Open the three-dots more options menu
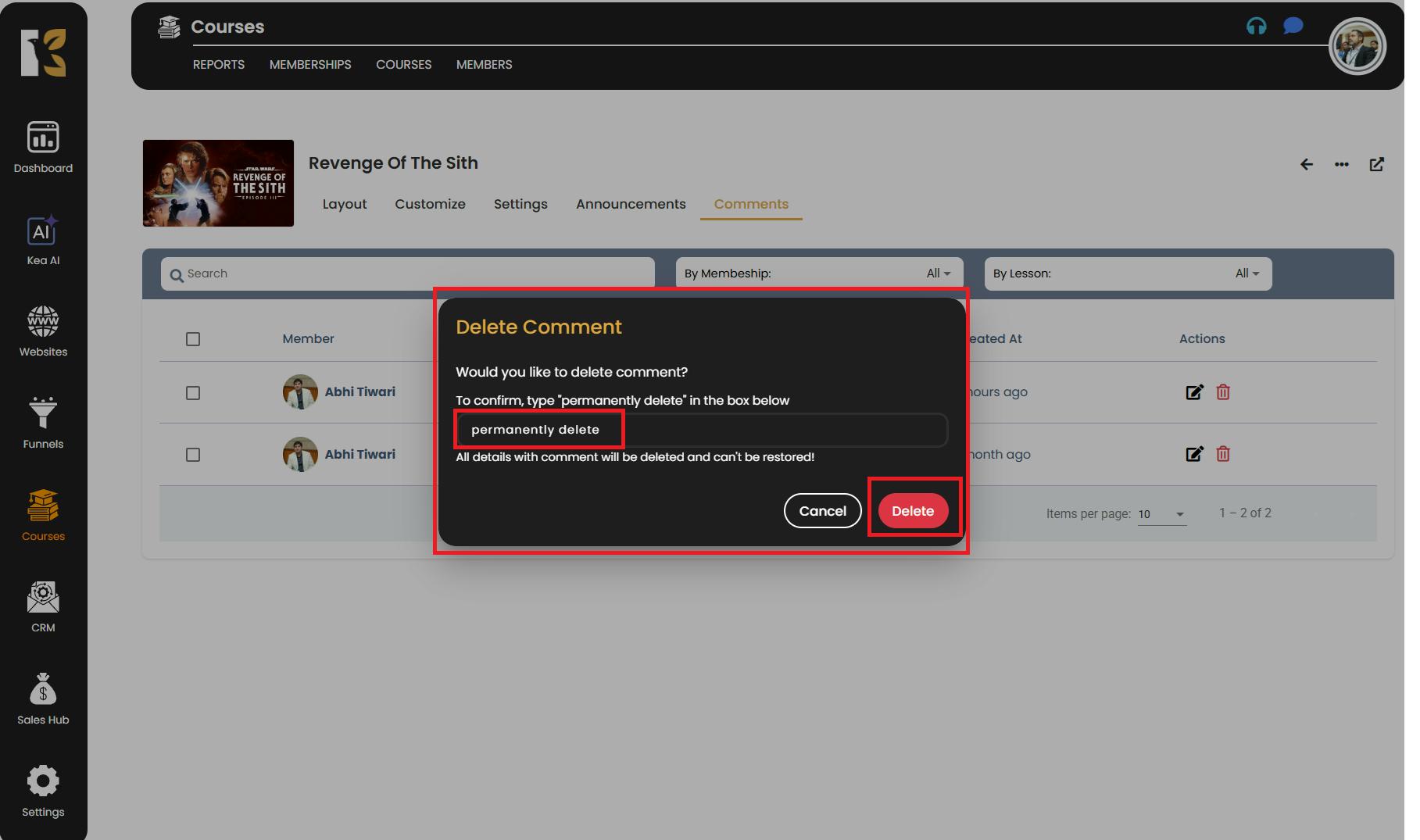Viewport: 1420px width, 840px height. tap(1341, 164)
